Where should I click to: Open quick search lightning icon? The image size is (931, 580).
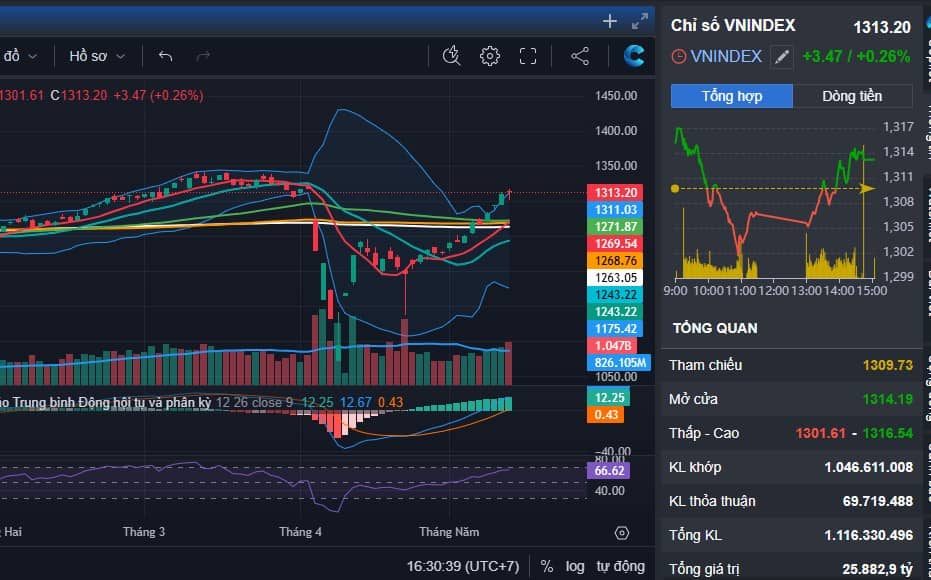[x=451, y=56]
